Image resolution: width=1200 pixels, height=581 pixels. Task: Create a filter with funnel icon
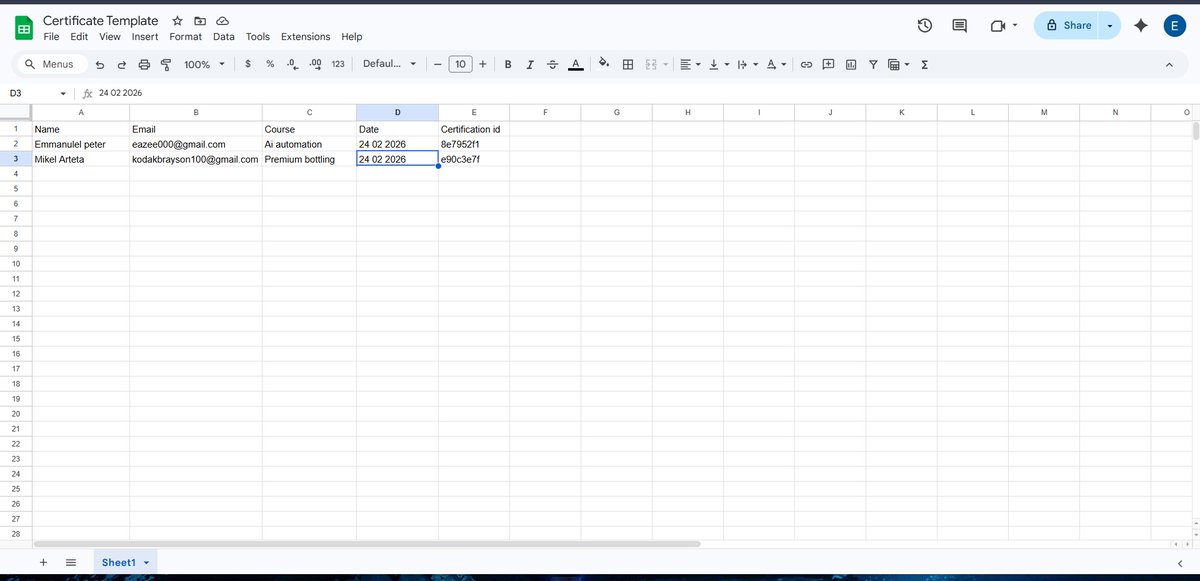[x=873, y=64]
